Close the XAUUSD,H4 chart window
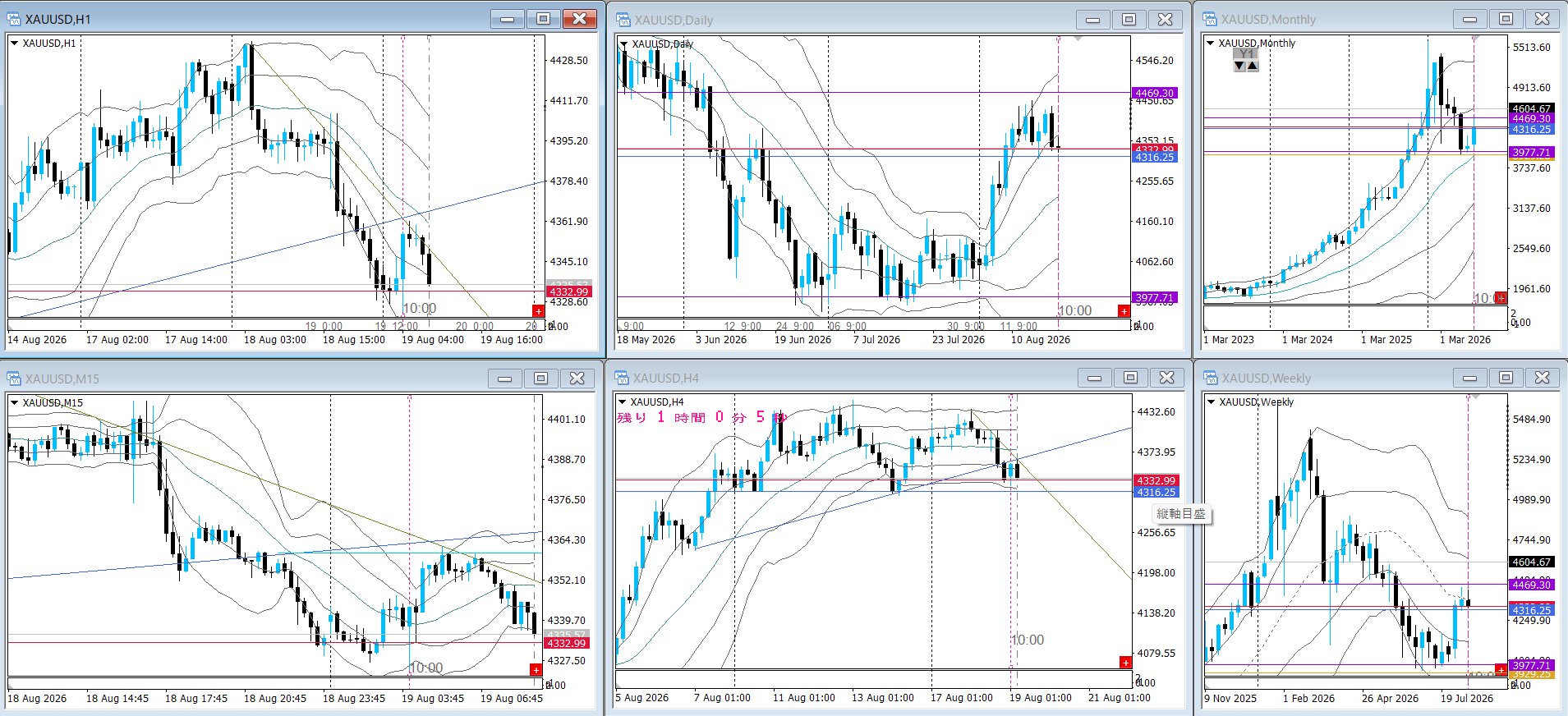Screen dimensions: 1568x716 pyautogui.click(x=1167, y=378)
